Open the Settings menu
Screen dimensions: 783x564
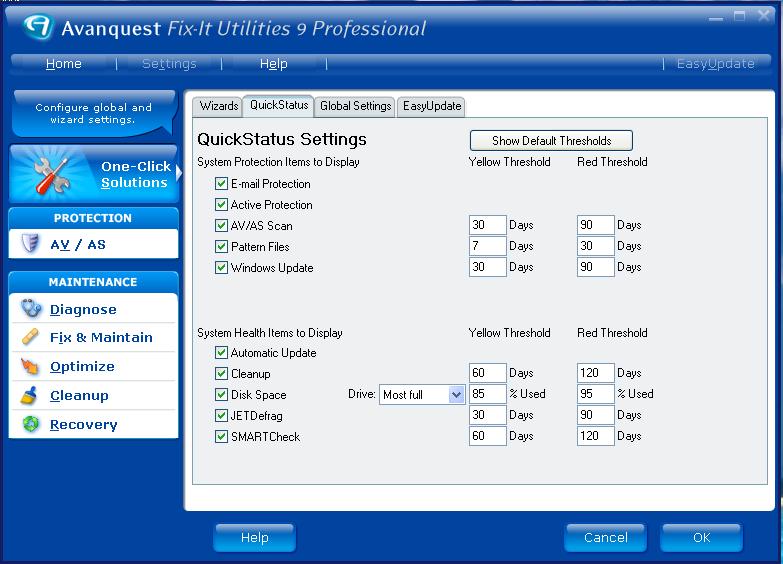point(169,63)
